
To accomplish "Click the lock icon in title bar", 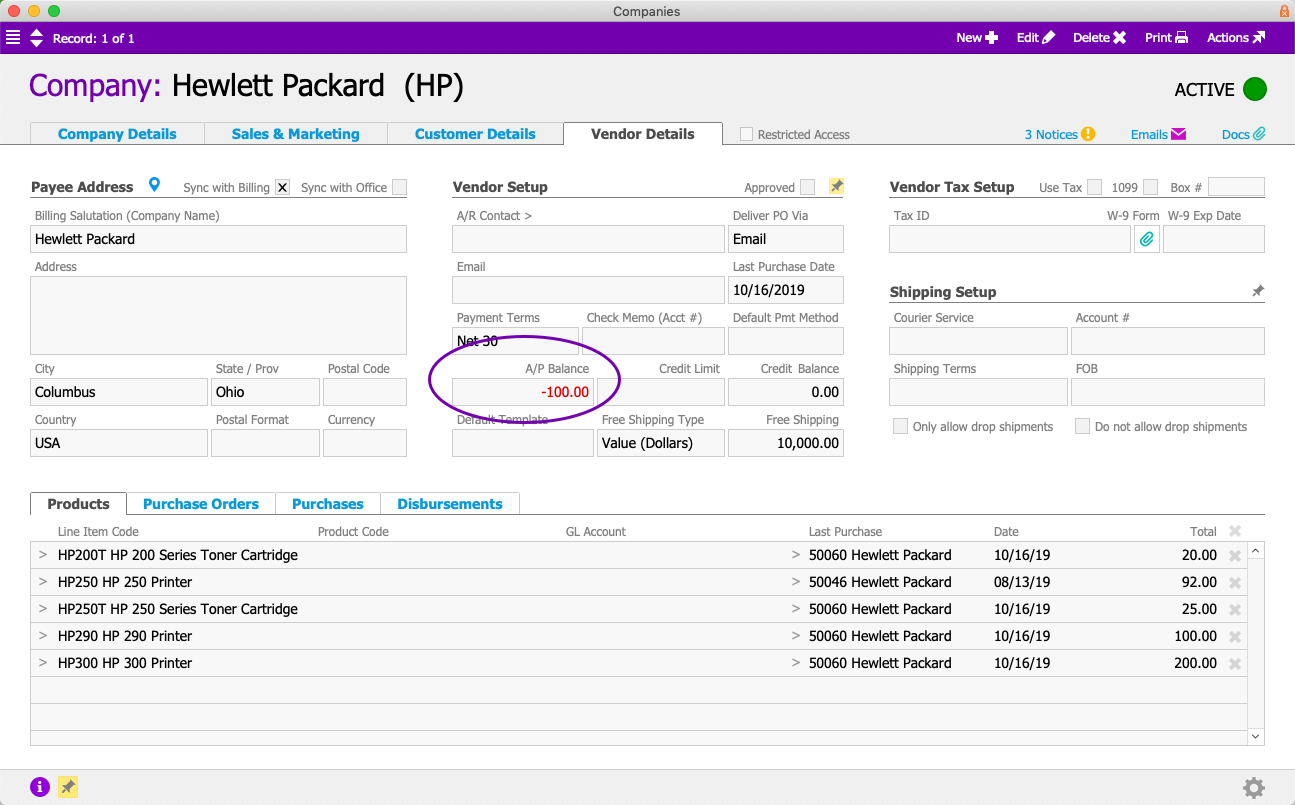I will (x=1284, y=11).
